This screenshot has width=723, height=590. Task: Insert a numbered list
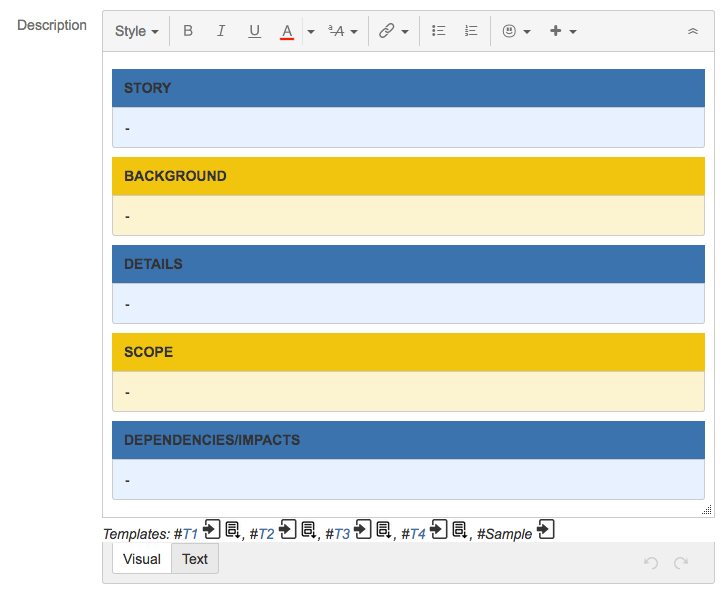point(471,31)
